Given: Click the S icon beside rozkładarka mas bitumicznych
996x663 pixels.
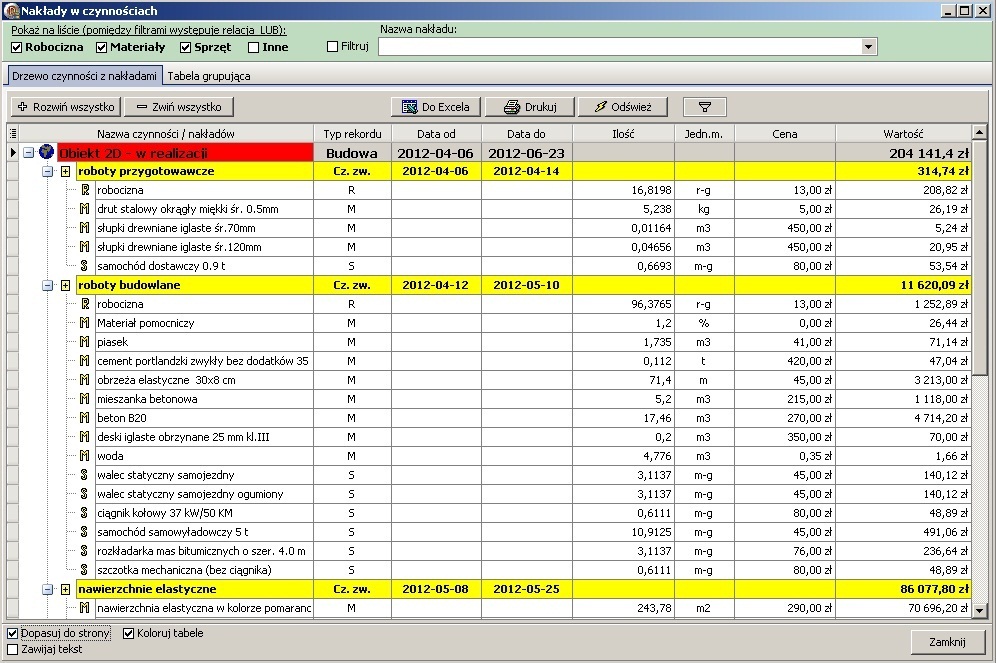Looking at the screenshot, I should (84, 551).
